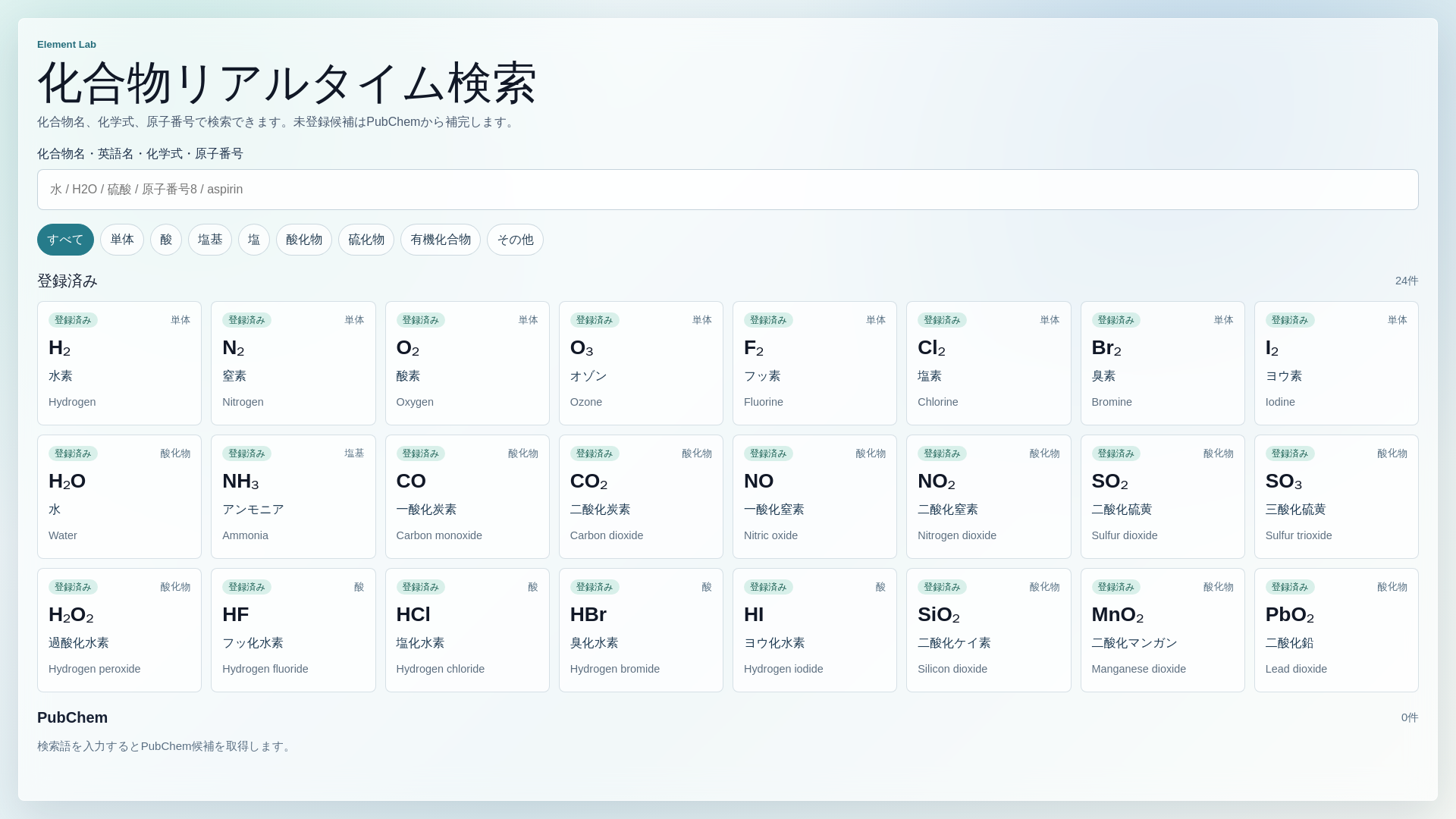
Task: Filter by 有機化合物 category chip
Action: point(441,240)
